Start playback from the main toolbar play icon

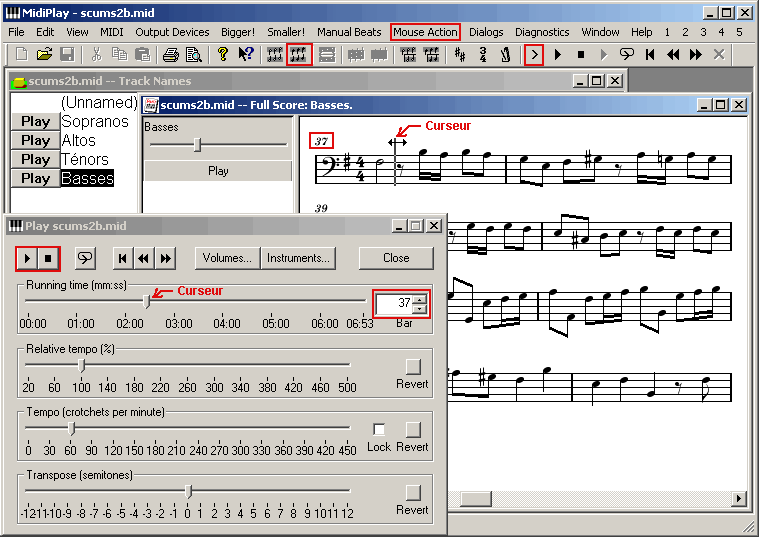(x=558, y=54)
